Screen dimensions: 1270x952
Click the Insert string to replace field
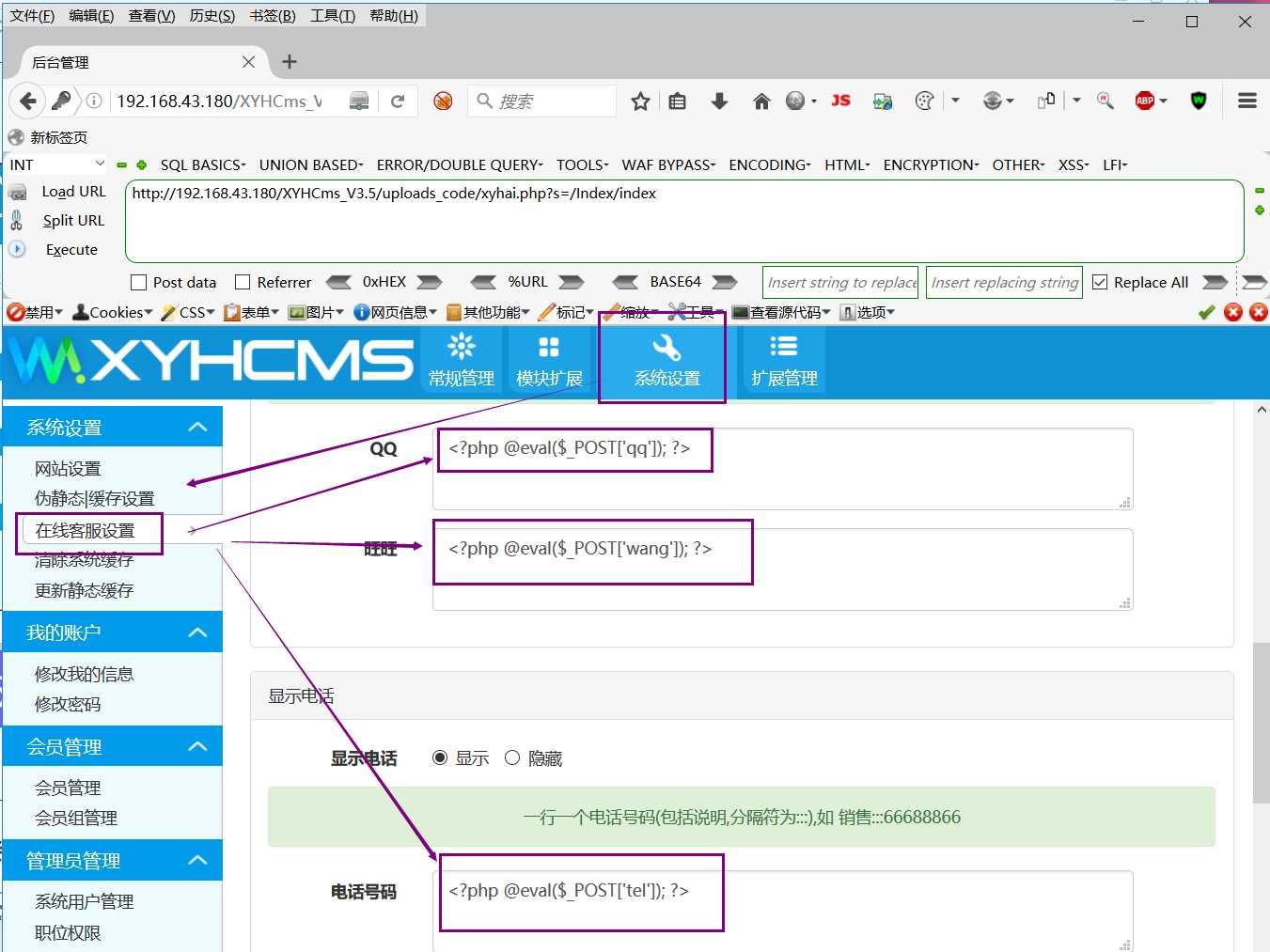[x=840, y=282]
